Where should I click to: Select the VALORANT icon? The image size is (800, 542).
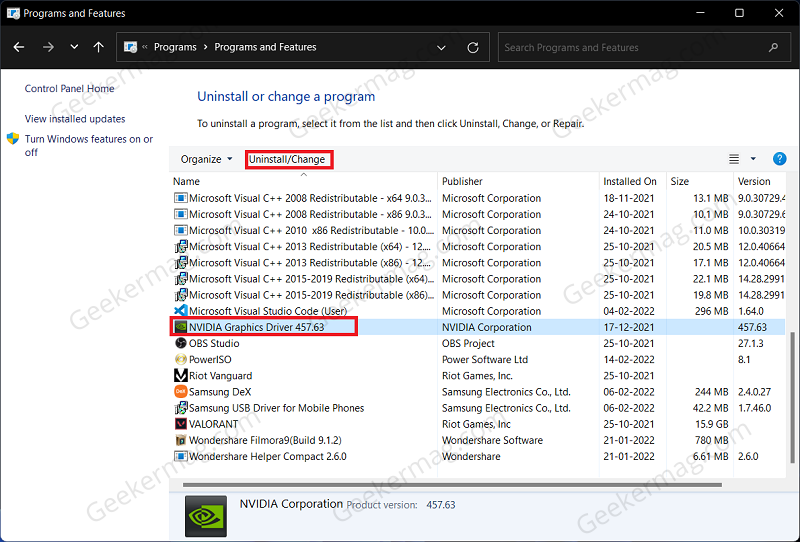pyautogui.click(x=181, y=424)
